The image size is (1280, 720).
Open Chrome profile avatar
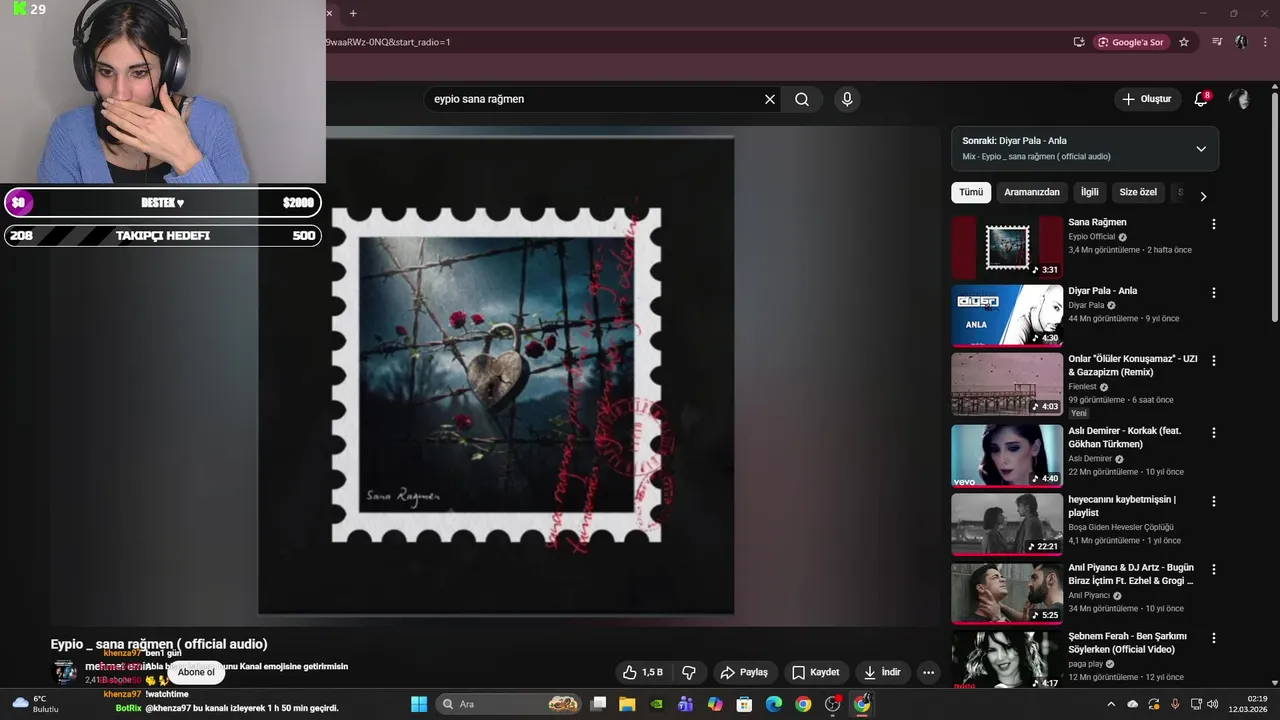(1241, 42)
